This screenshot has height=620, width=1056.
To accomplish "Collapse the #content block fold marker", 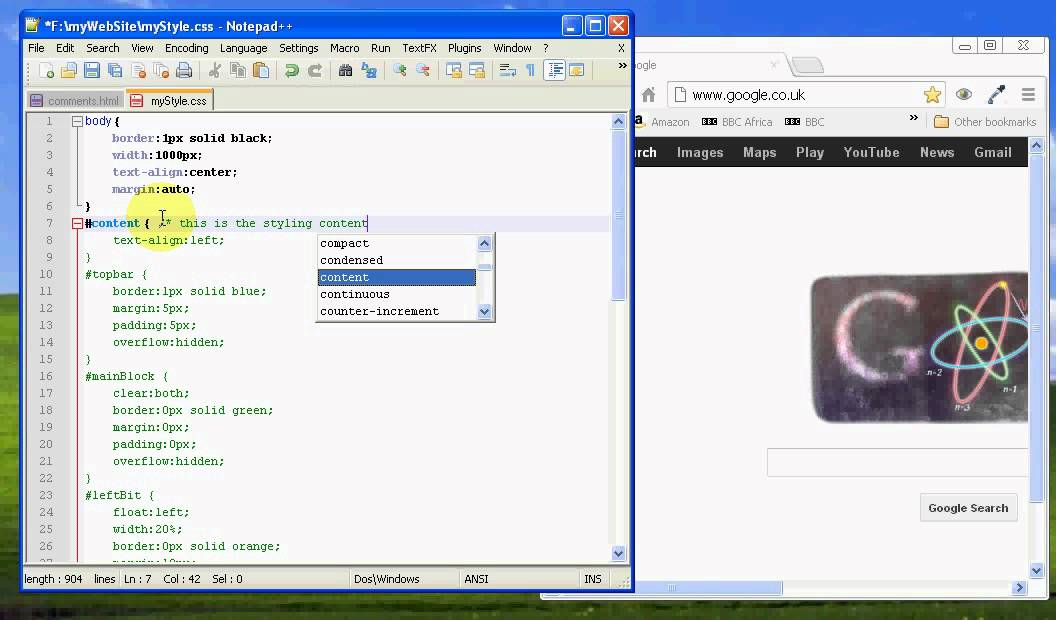I will click(x=77, y=223).
